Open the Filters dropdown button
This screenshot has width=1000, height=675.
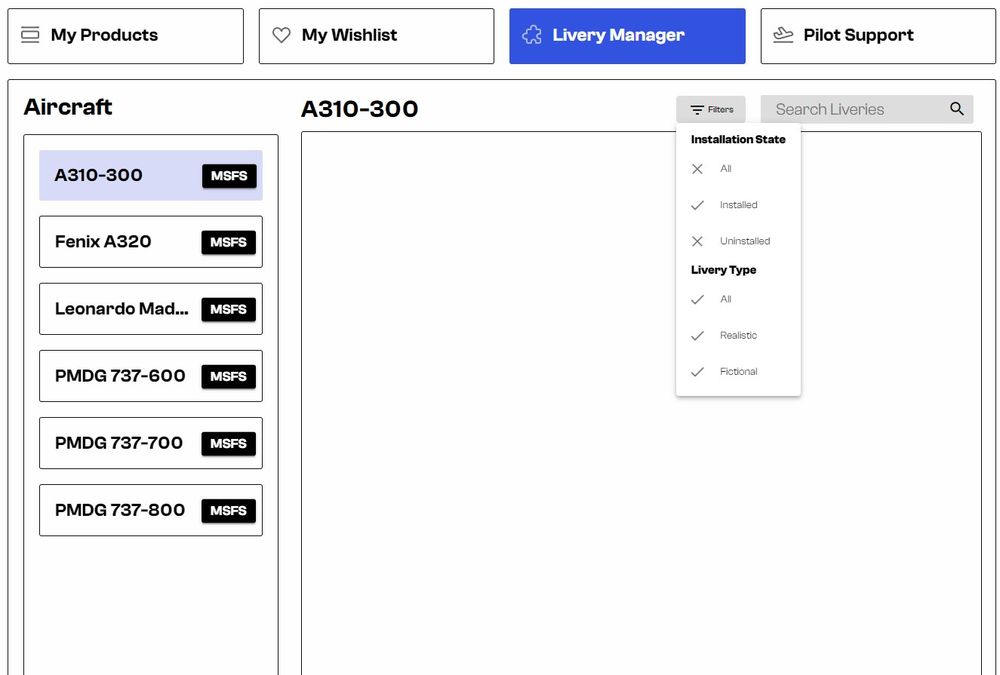(711, 110)
